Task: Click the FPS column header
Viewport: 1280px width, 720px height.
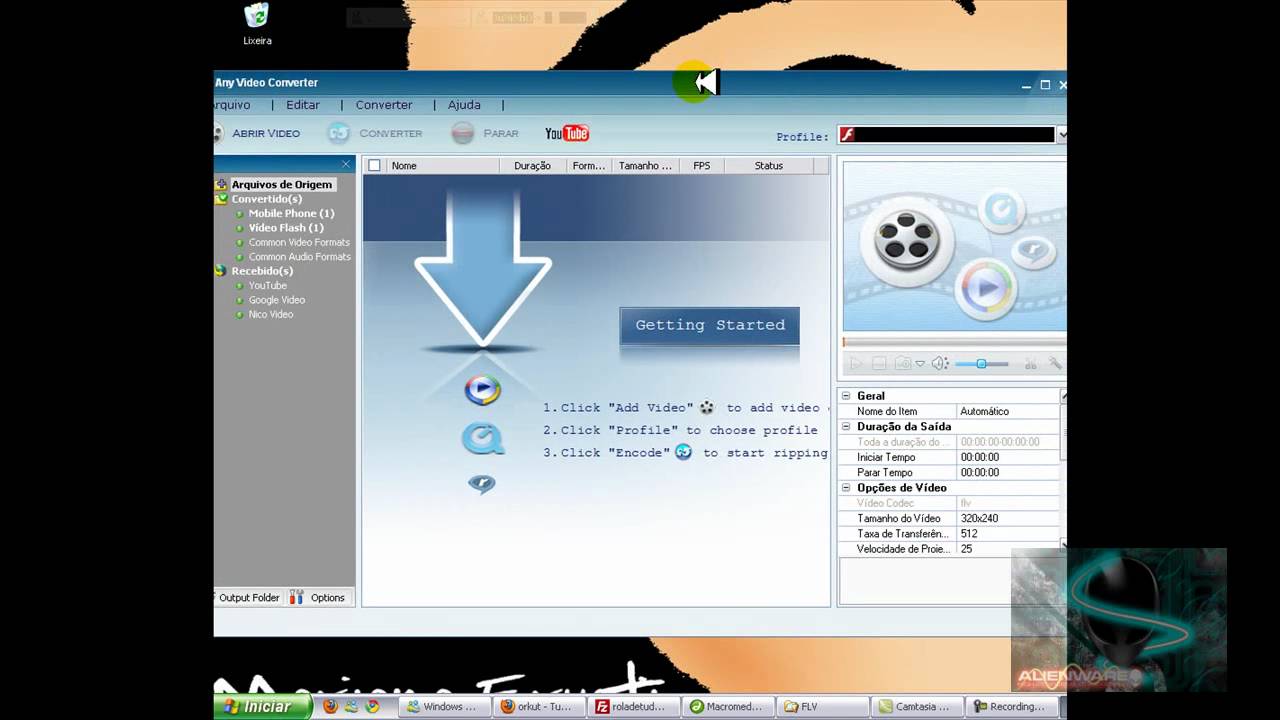Action: click(x=702, y=166)
